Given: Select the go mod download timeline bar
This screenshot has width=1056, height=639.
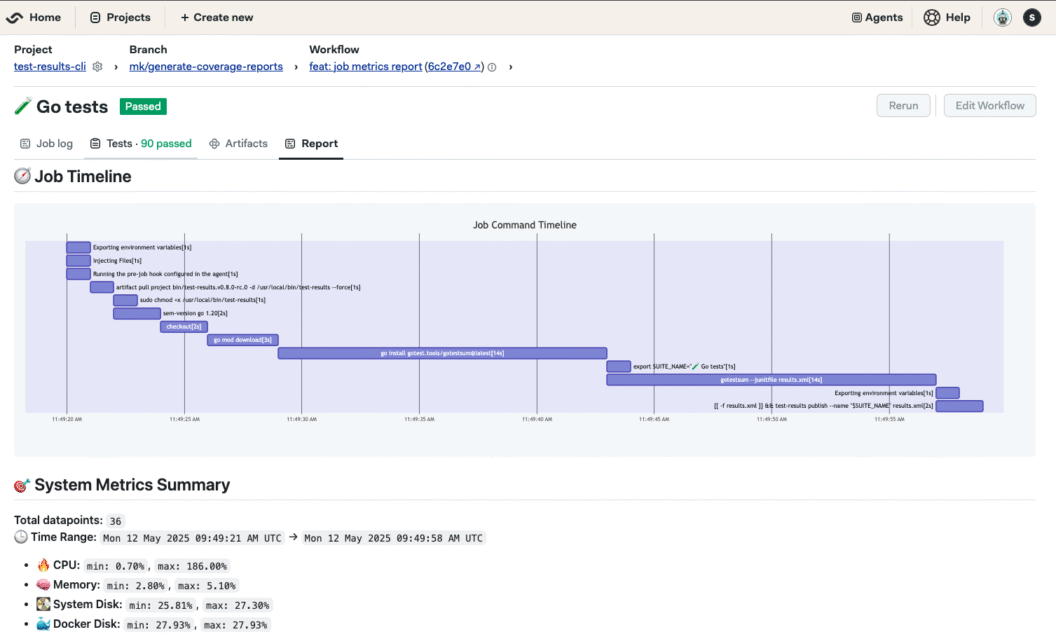Looking at the screenshot, I should point(242,340).
